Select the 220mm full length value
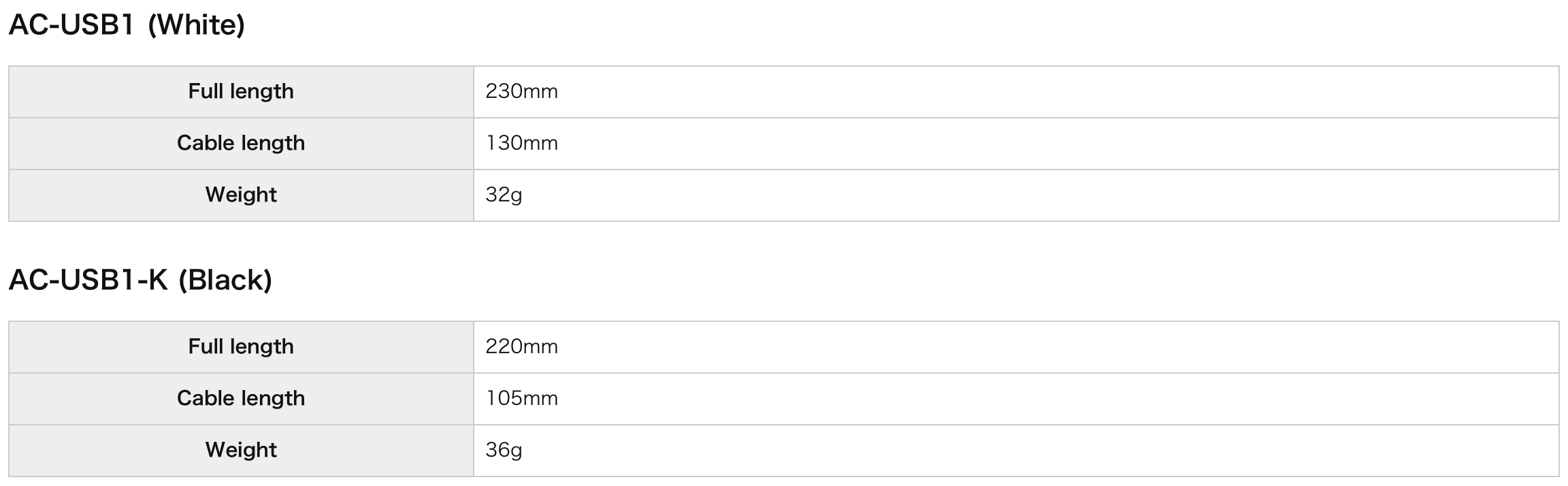Viewport: 1568px width, 486px height. tap(521, 346)
